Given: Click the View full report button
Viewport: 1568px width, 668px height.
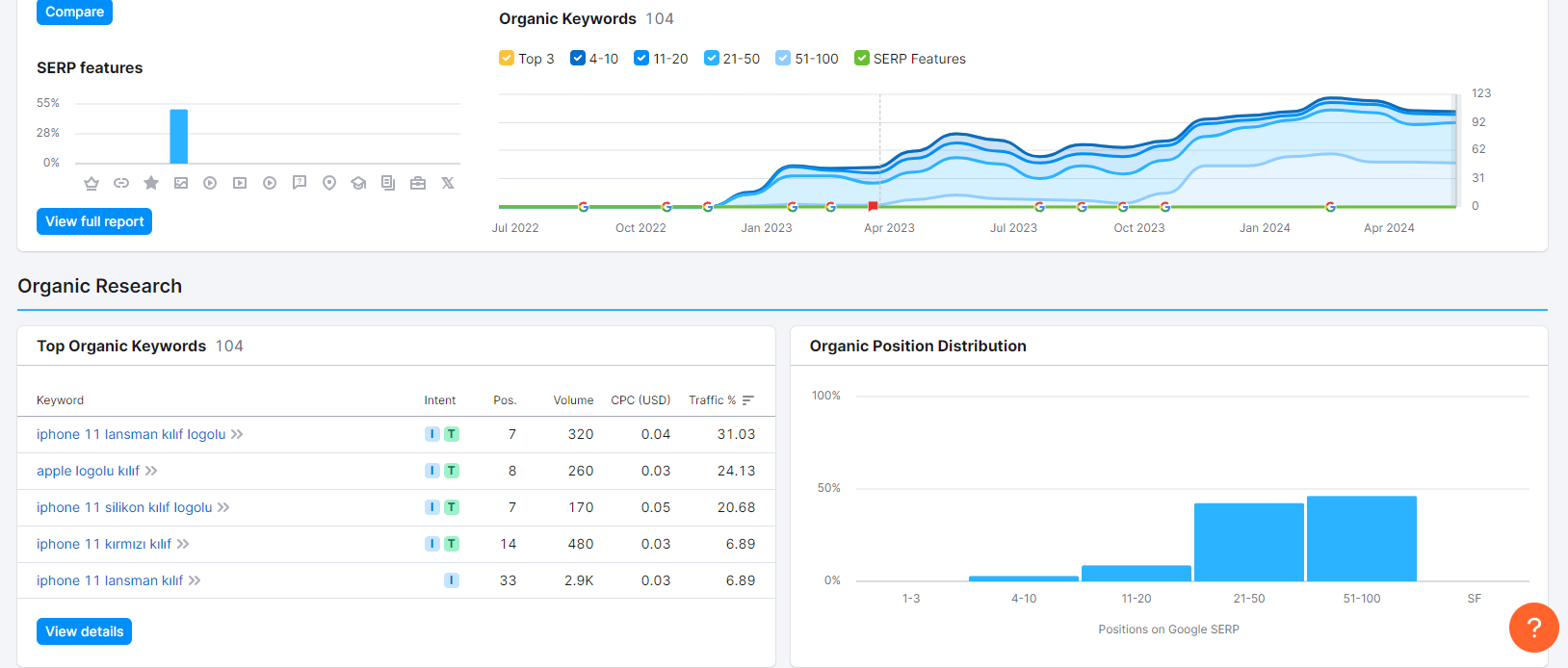Looking at the screenshot, I should pyautogui.click(x=94, y=221).
